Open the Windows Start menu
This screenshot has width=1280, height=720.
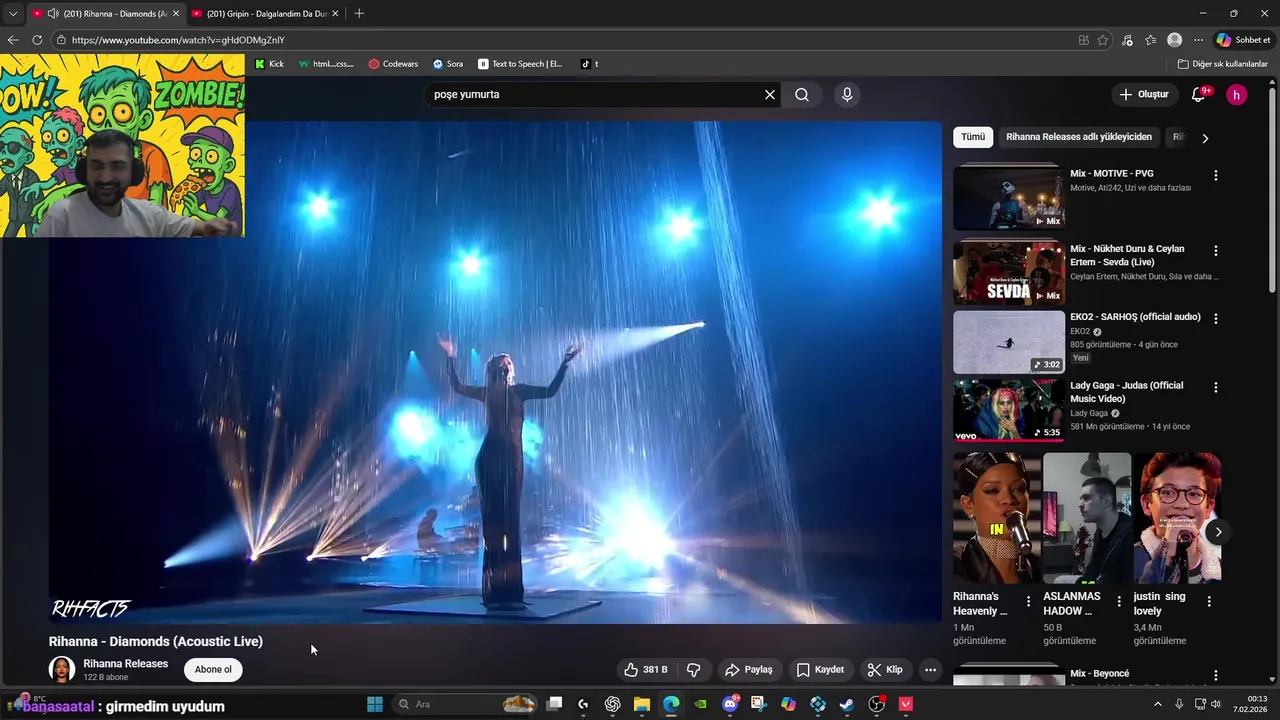(375, 704)
